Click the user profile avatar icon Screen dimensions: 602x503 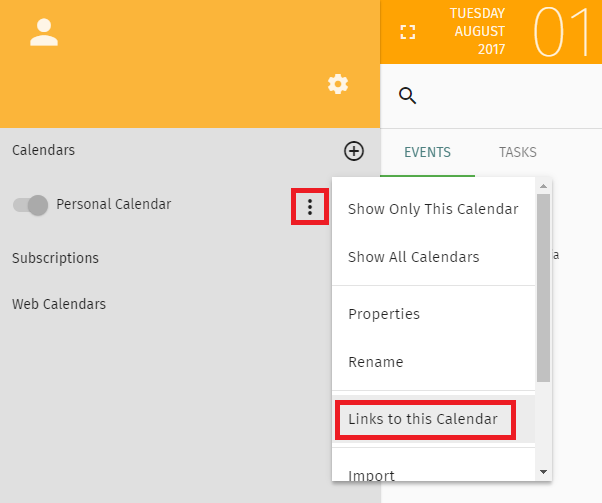coord(44,32)
